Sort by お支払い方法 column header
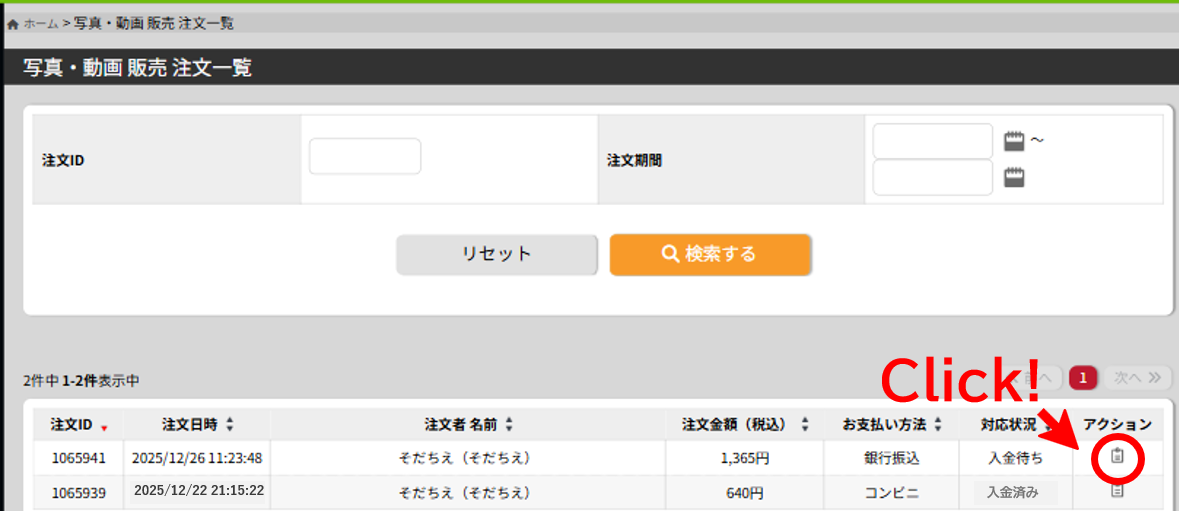 tap(892, 425)
